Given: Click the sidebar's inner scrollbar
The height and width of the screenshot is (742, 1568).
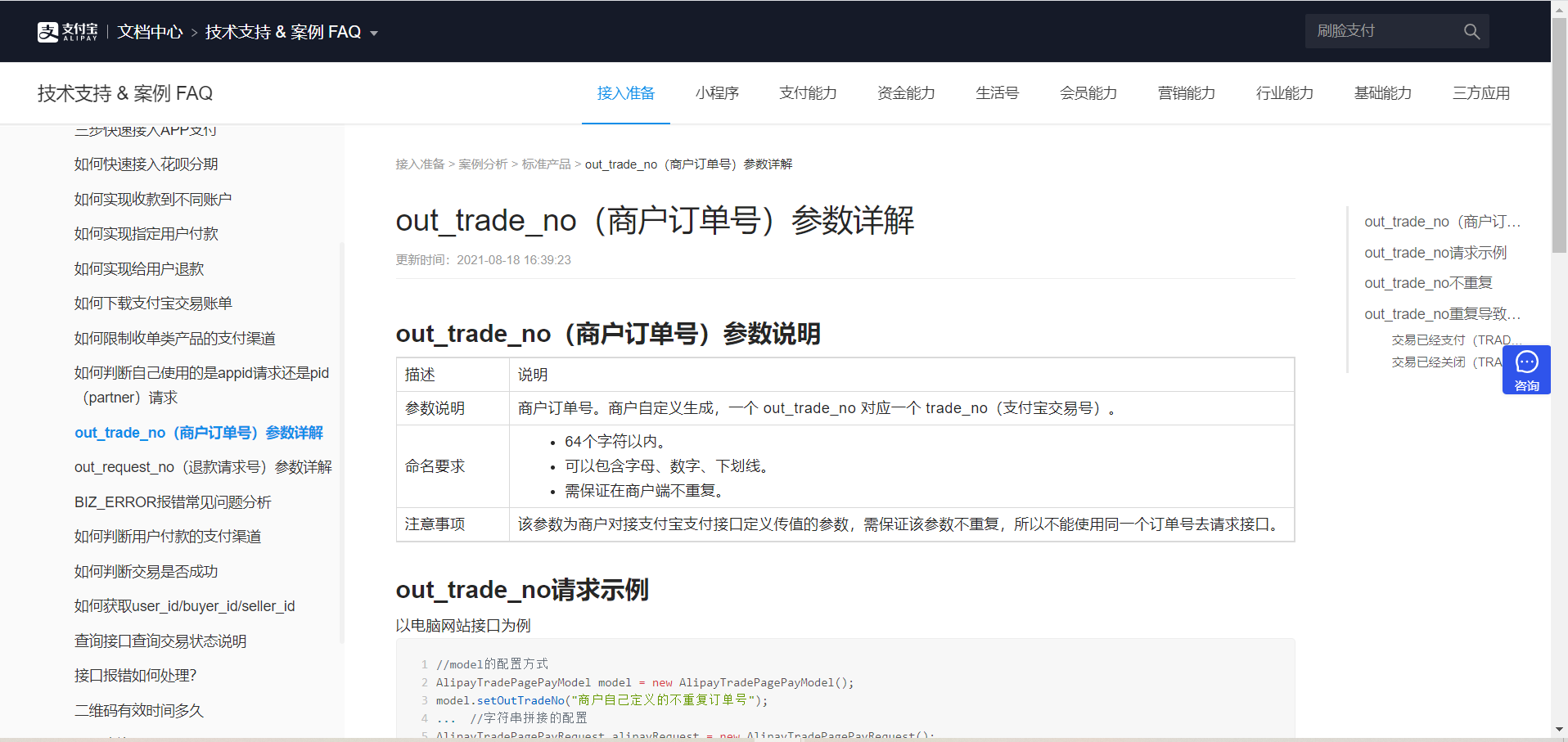Looking at the screenshot, I should [x=341, y=442].
